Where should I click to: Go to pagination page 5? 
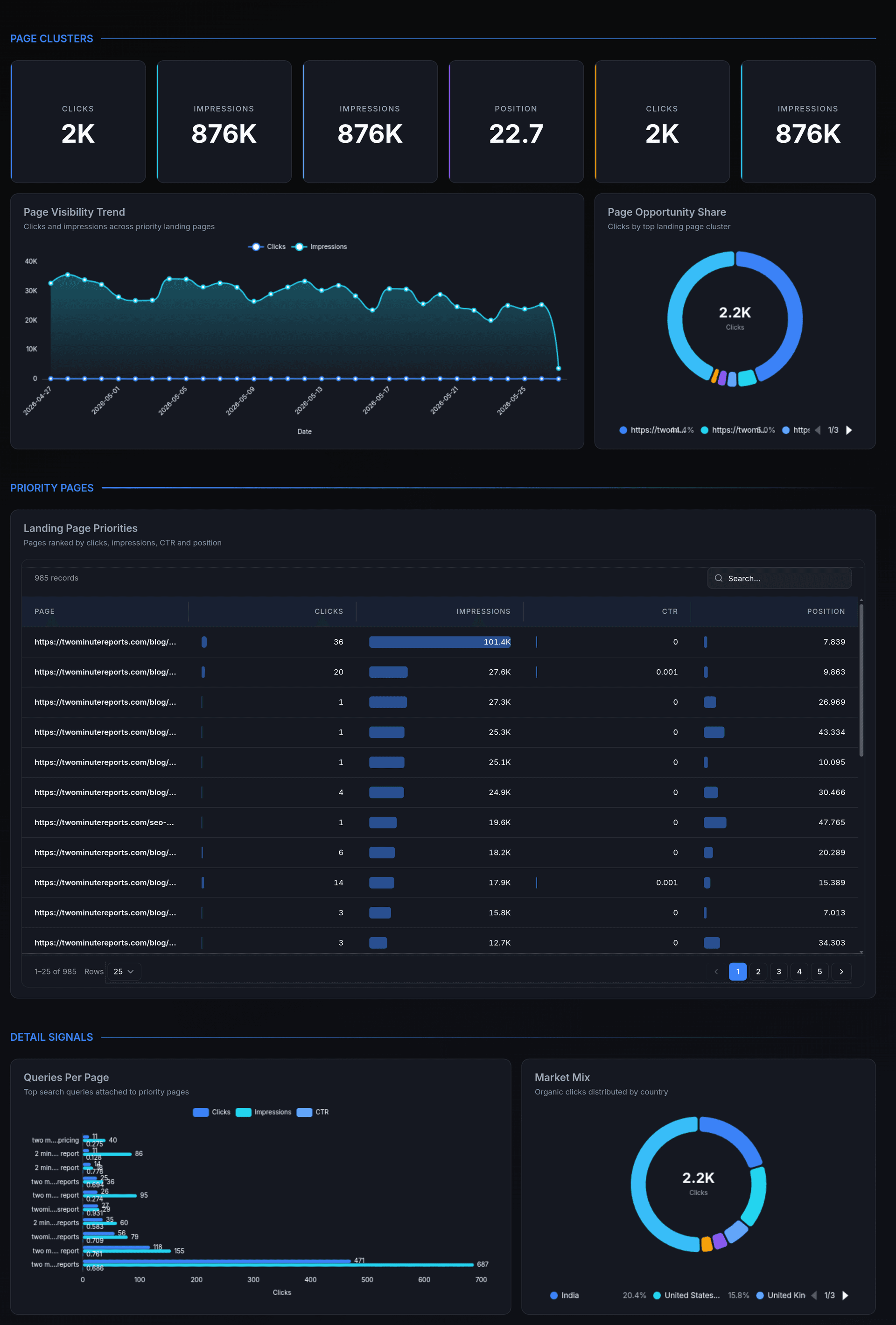[x=819, y=972]
